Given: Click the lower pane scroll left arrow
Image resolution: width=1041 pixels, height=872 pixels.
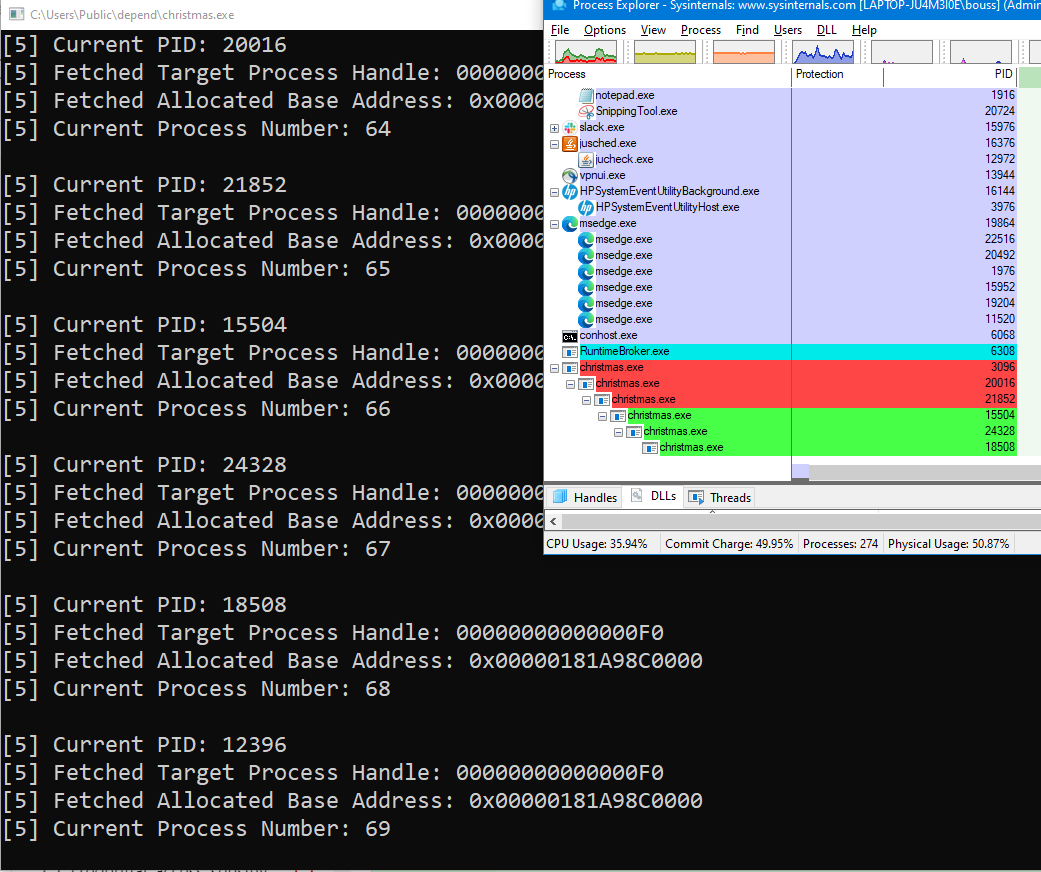Looking at the screenshot, I should click(x=552, y=521).
